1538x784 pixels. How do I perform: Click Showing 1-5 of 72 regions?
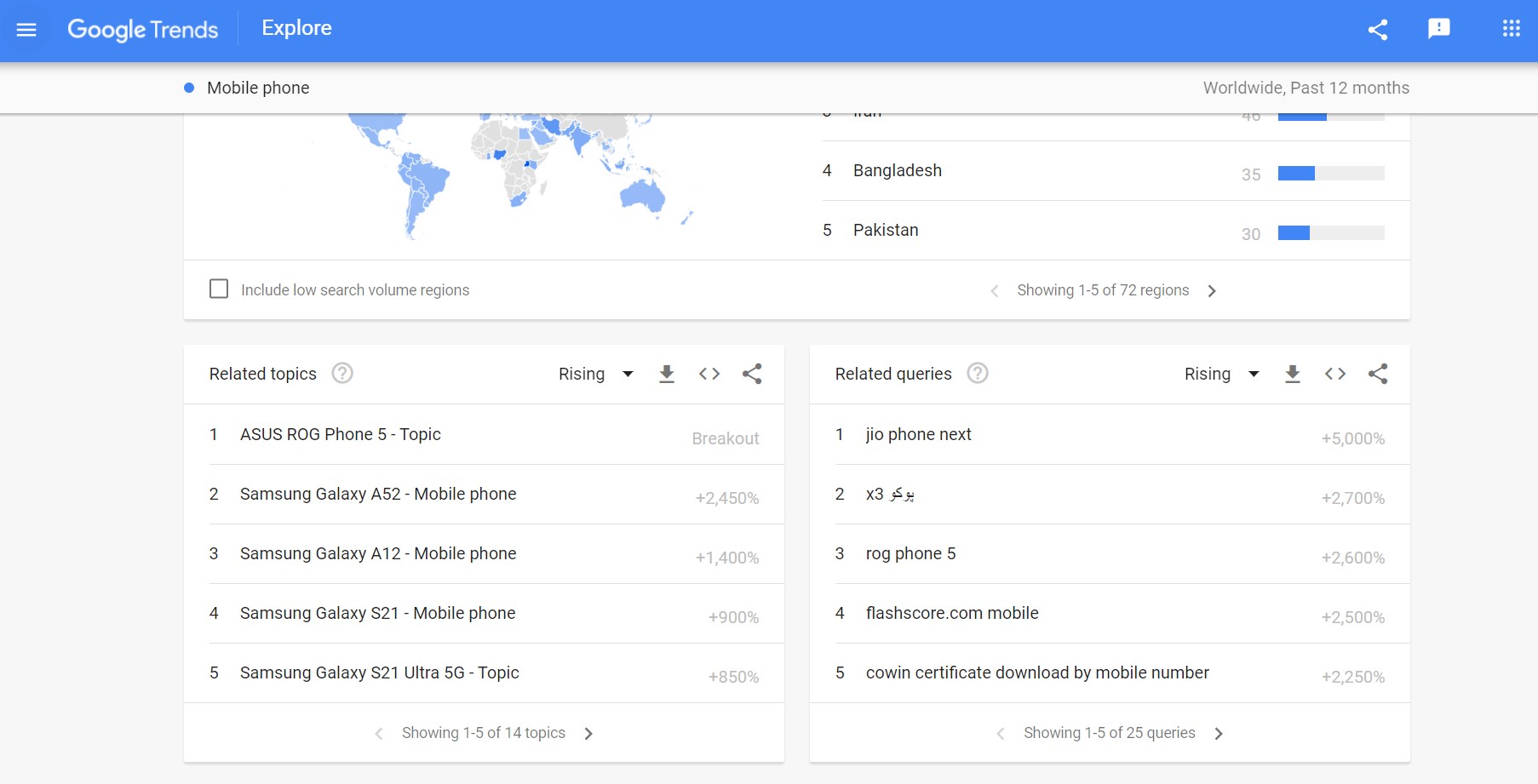(1103, 290)
